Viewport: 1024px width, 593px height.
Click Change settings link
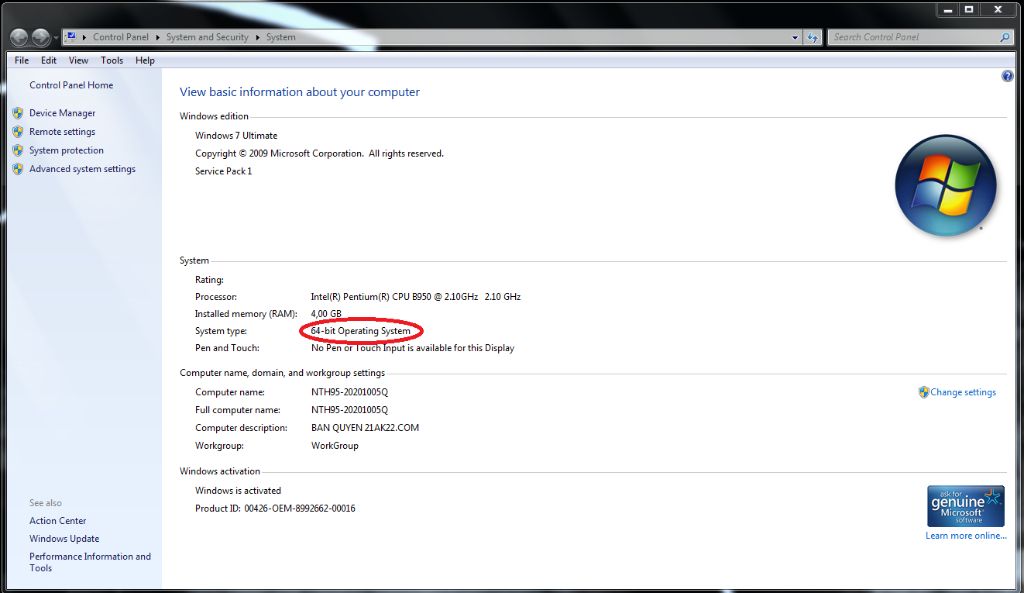pos(963,392)
